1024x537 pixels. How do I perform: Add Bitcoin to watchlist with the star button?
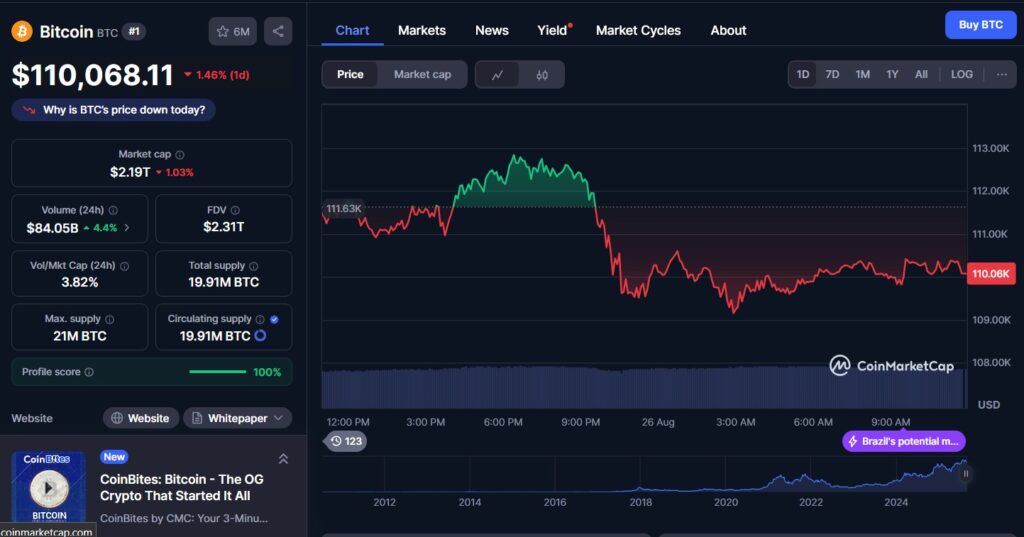[x=233, y=31]
